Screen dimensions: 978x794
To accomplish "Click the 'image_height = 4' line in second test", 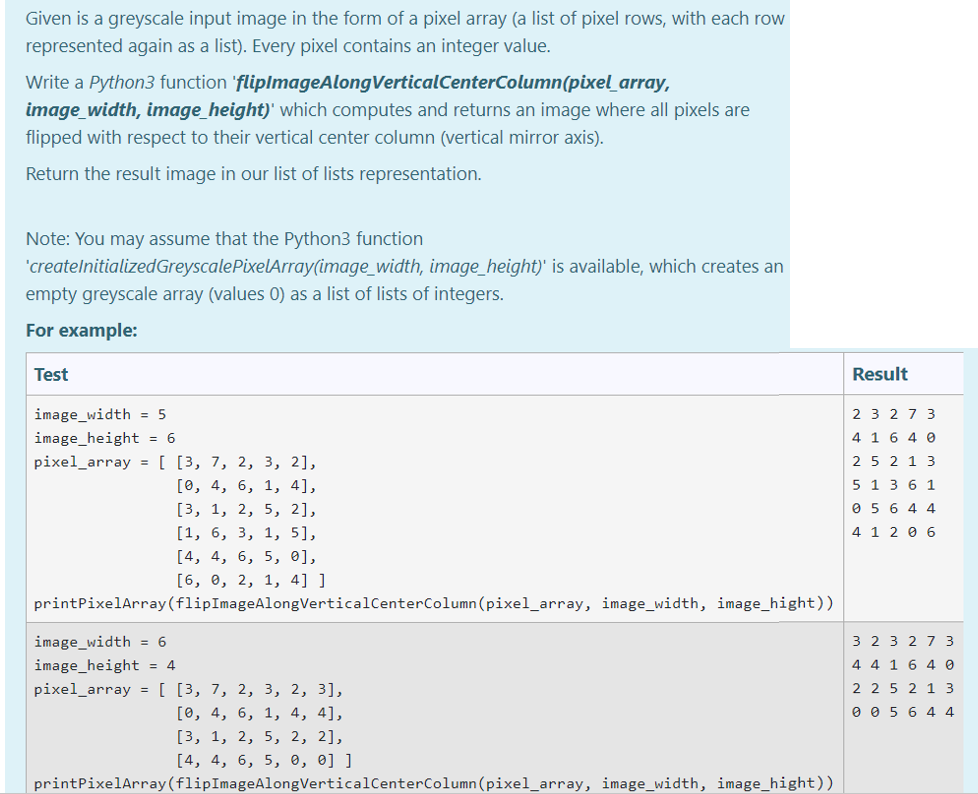I will 102,665.
